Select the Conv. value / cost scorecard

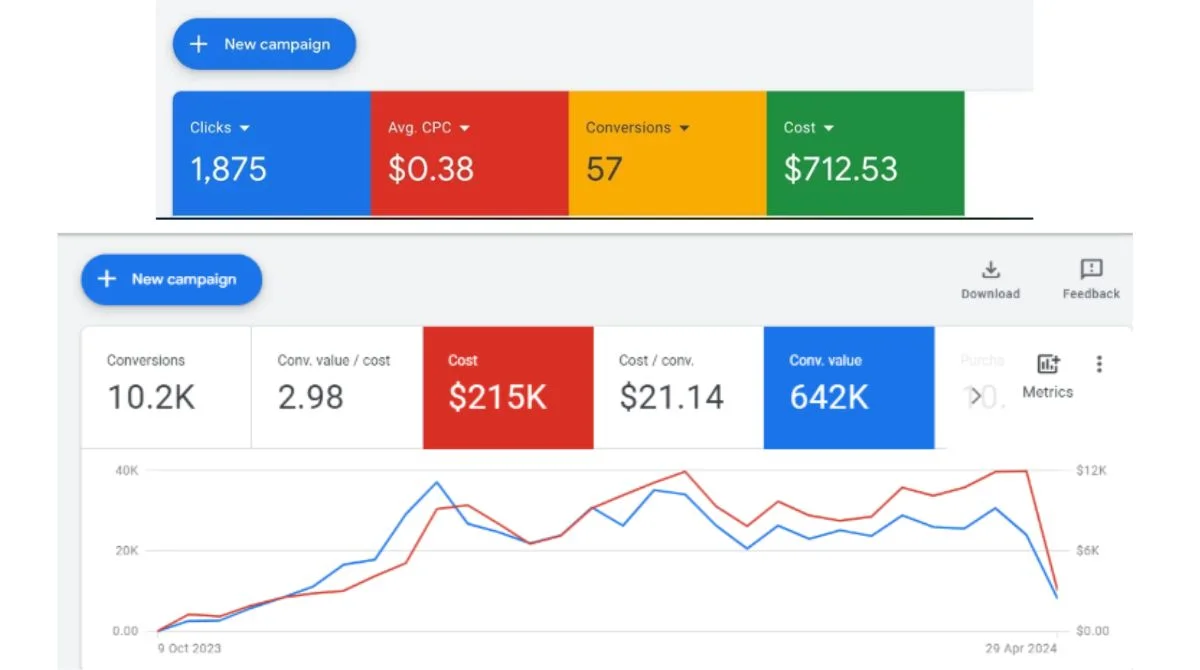point(337,387)
